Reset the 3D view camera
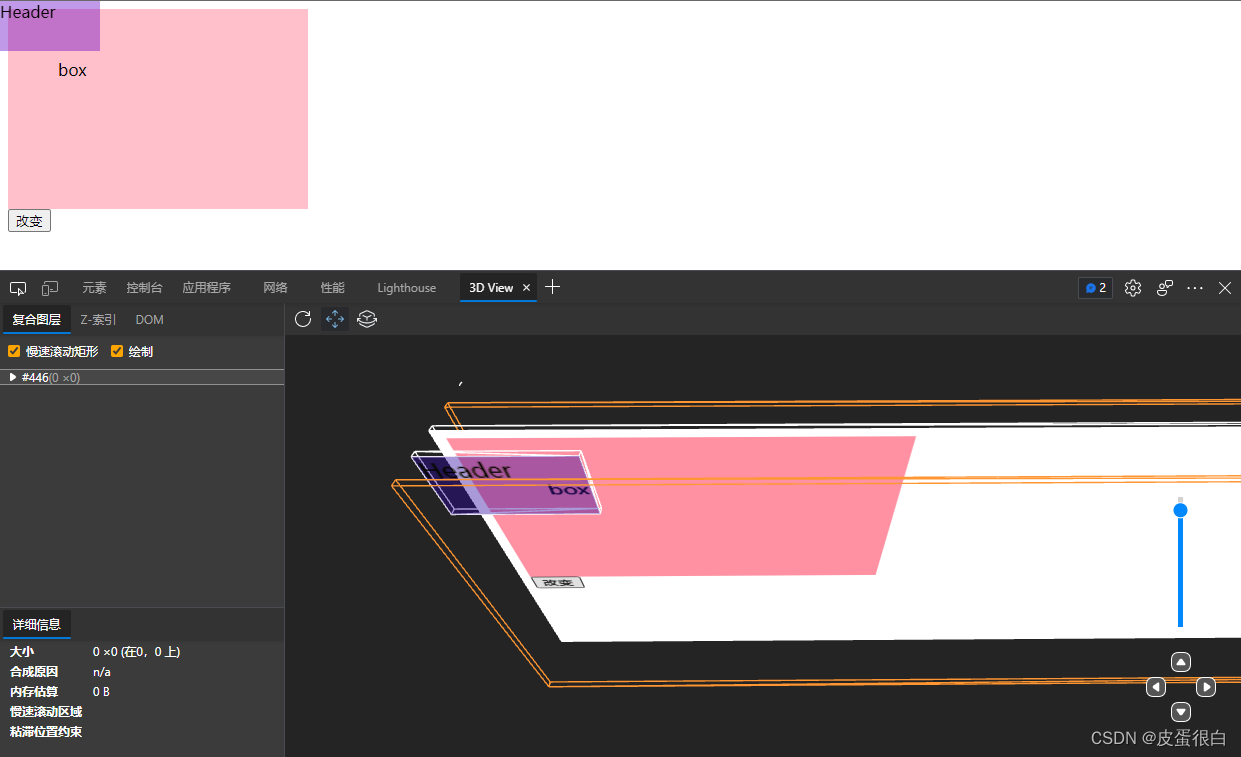Image resolution: width=1241 pixels, height=757 pixels. [303, 319]
